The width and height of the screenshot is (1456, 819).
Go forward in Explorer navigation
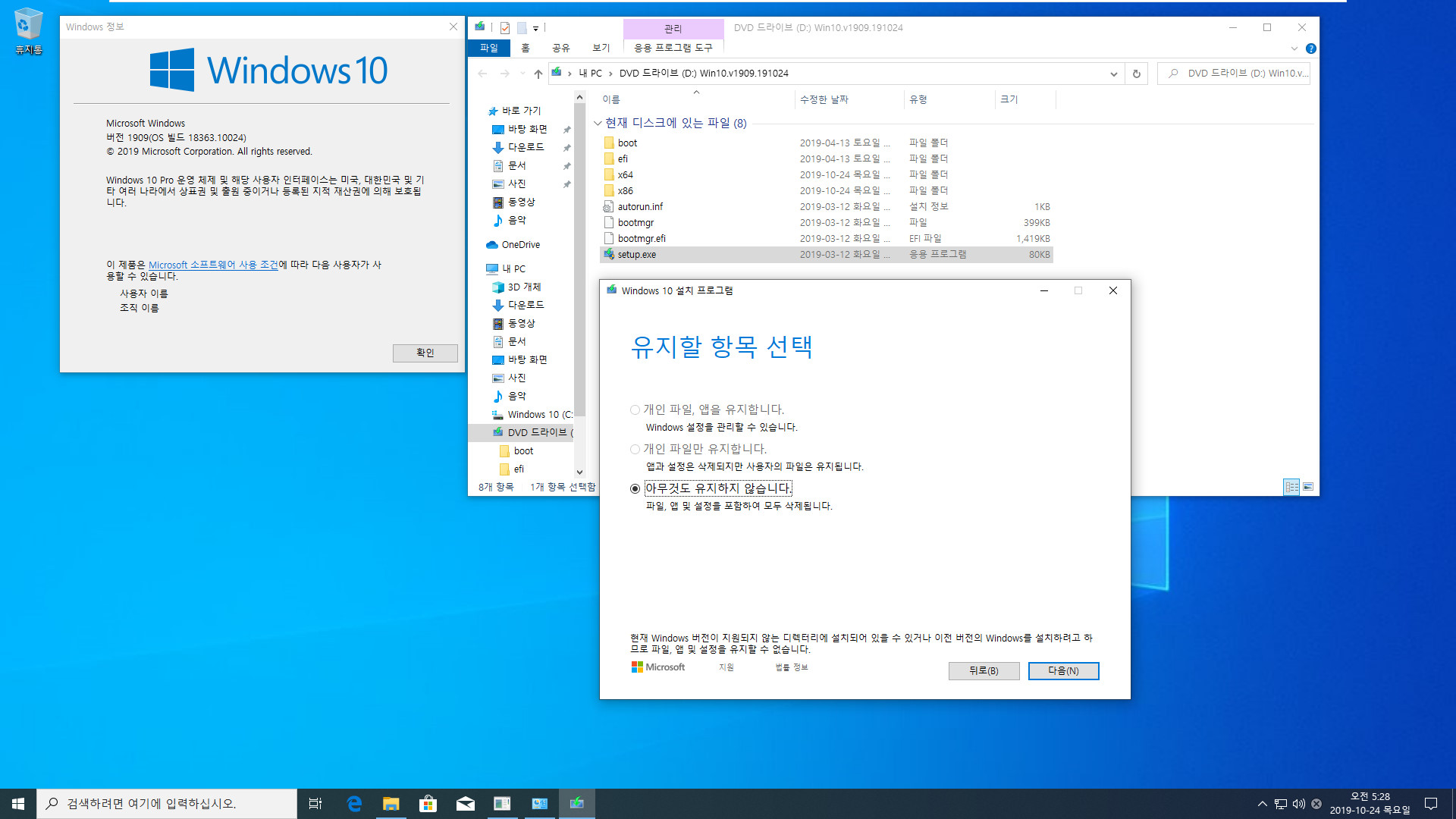[504, 74]
